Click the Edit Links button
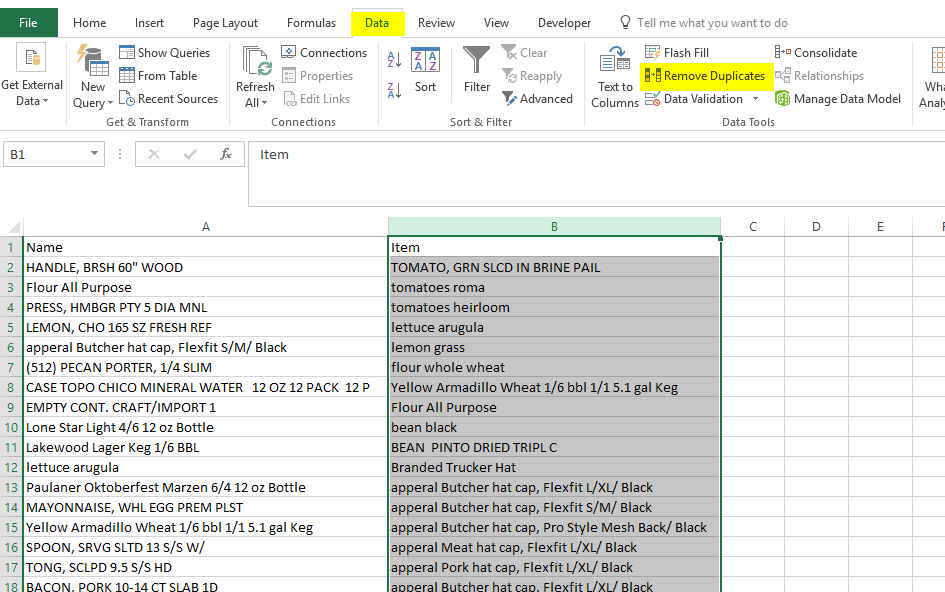This screenshot has height=592, width=945. 317,98
